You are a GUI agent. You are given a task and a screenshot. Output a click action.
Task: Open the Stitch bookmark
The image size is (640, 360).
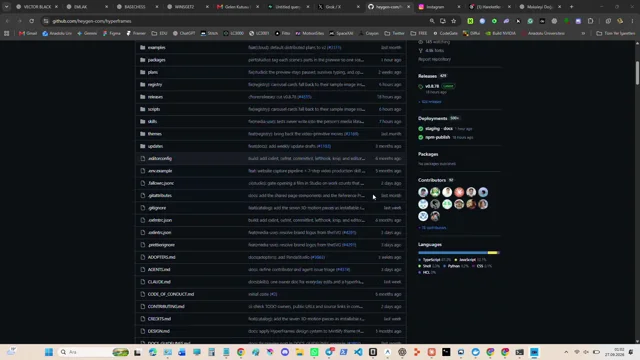(209, 33)
